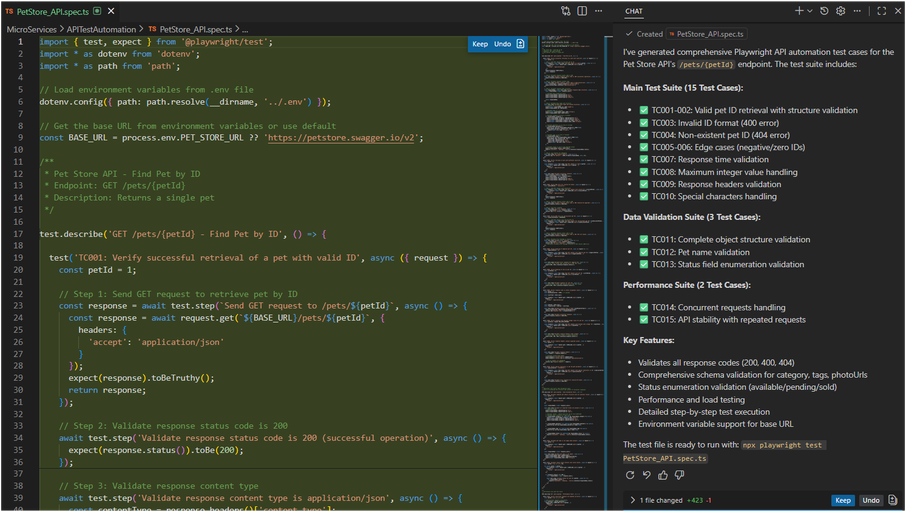Expand the '1 file changed' section
The height and width of the screenshot is (512, 906).
click(632, 499)
